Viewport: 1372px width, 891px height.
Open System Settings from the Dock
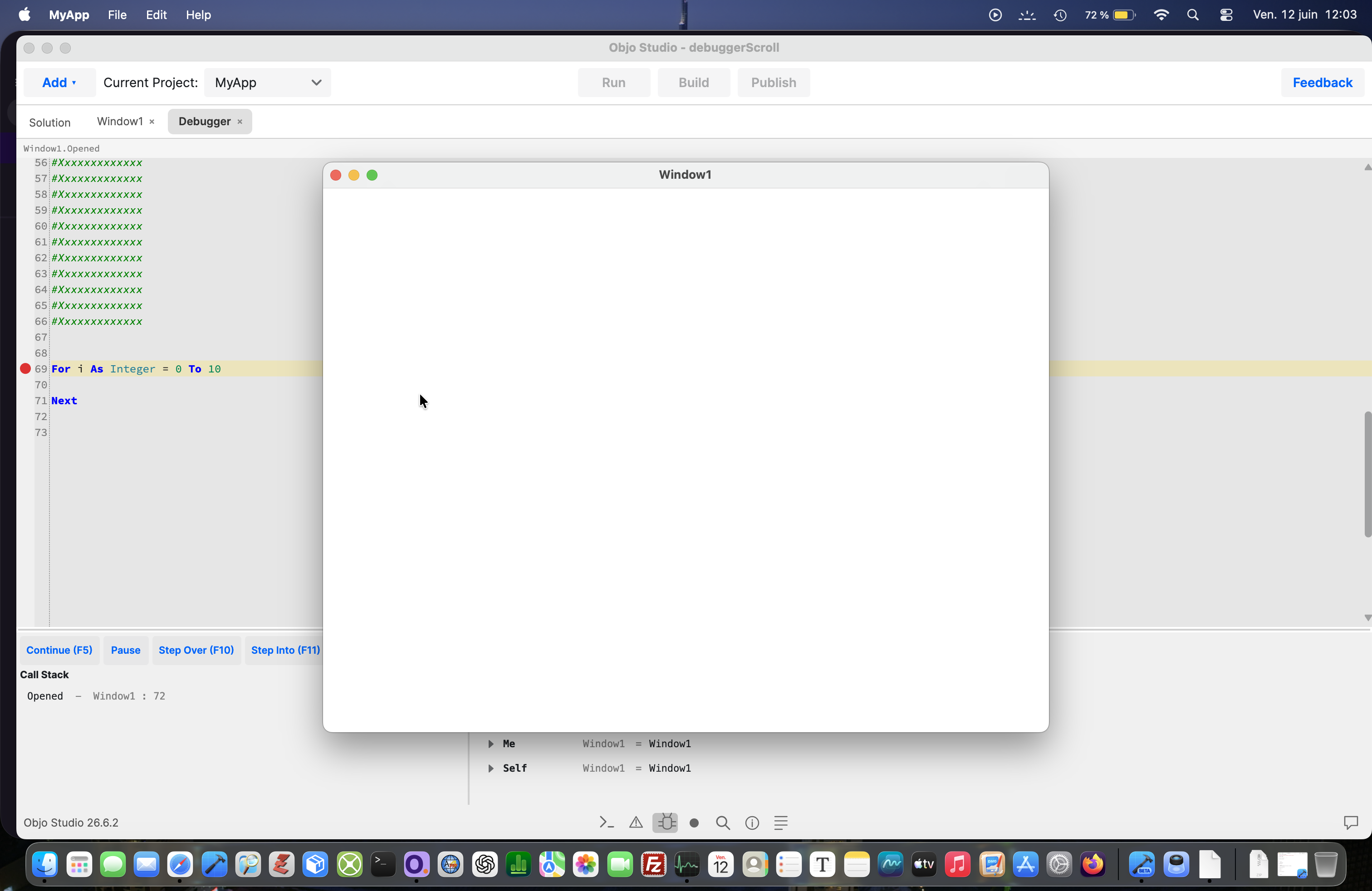pos(1059,864)
